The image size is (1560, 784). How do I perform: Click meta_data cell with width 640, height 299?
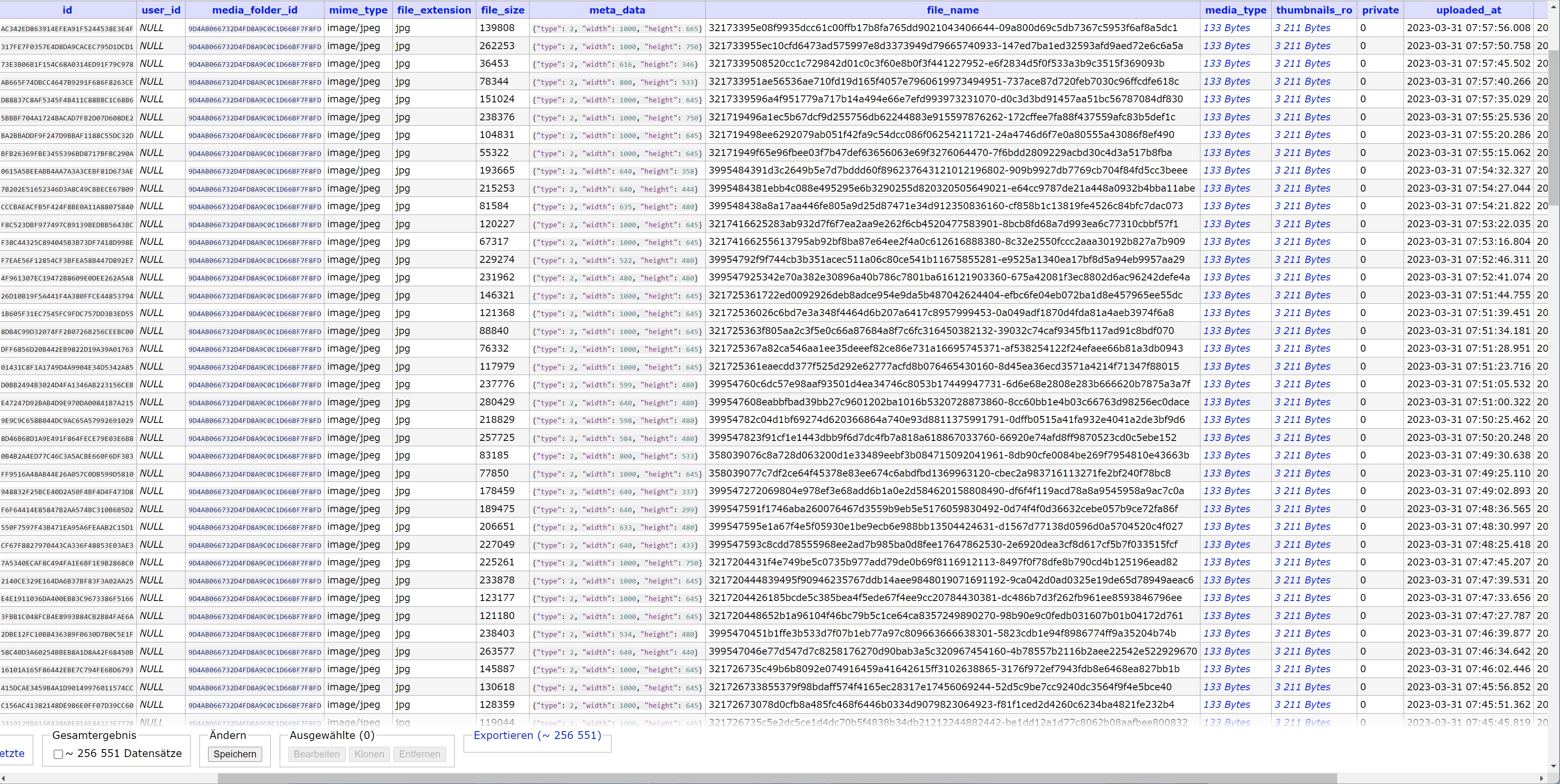[615, 510]
